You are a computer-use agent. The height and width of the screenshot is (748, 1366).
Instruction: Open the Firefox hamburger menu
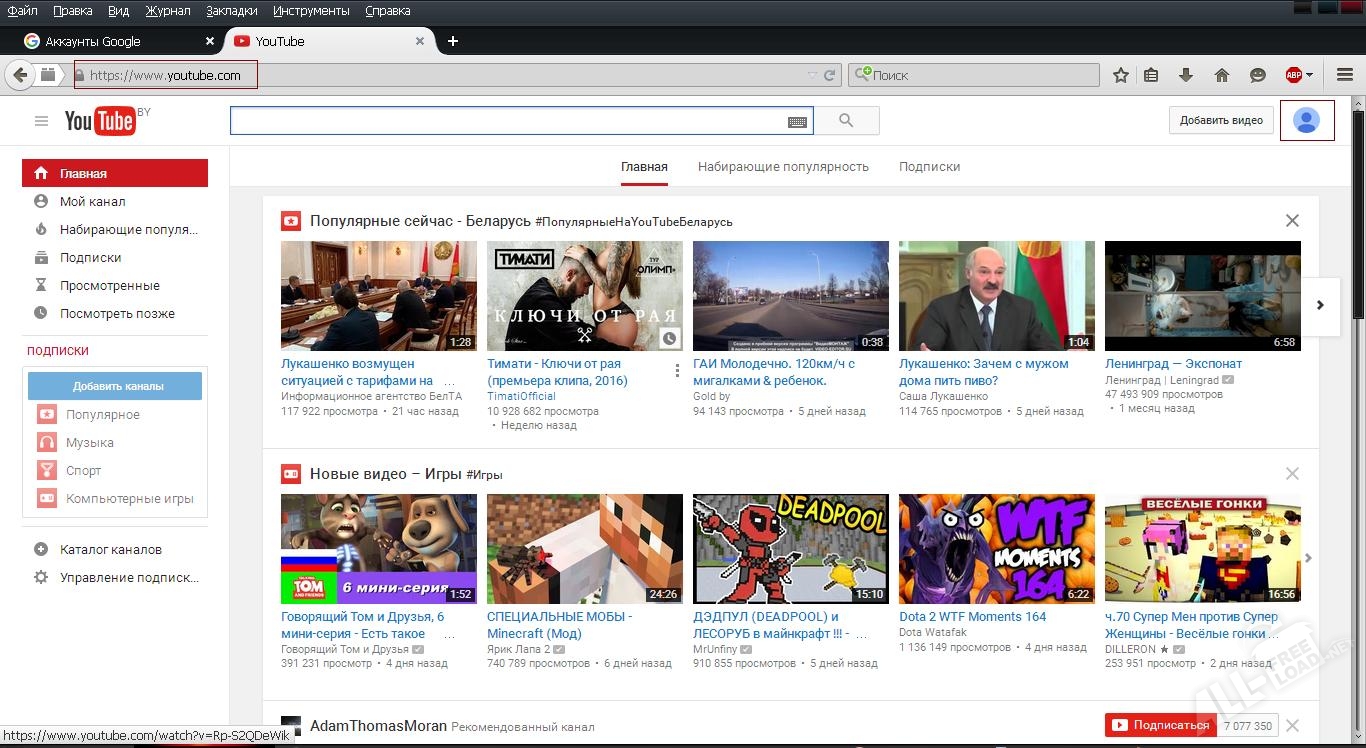point(1345,75)
